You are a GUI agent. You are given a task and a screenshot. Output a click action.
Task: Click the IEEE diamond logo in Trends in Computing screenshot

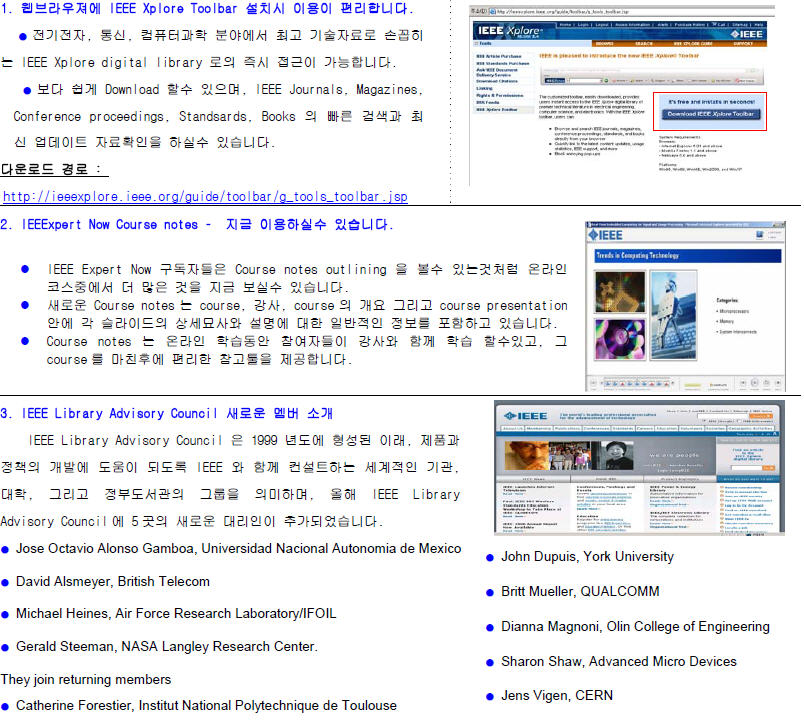click(606, 235)
